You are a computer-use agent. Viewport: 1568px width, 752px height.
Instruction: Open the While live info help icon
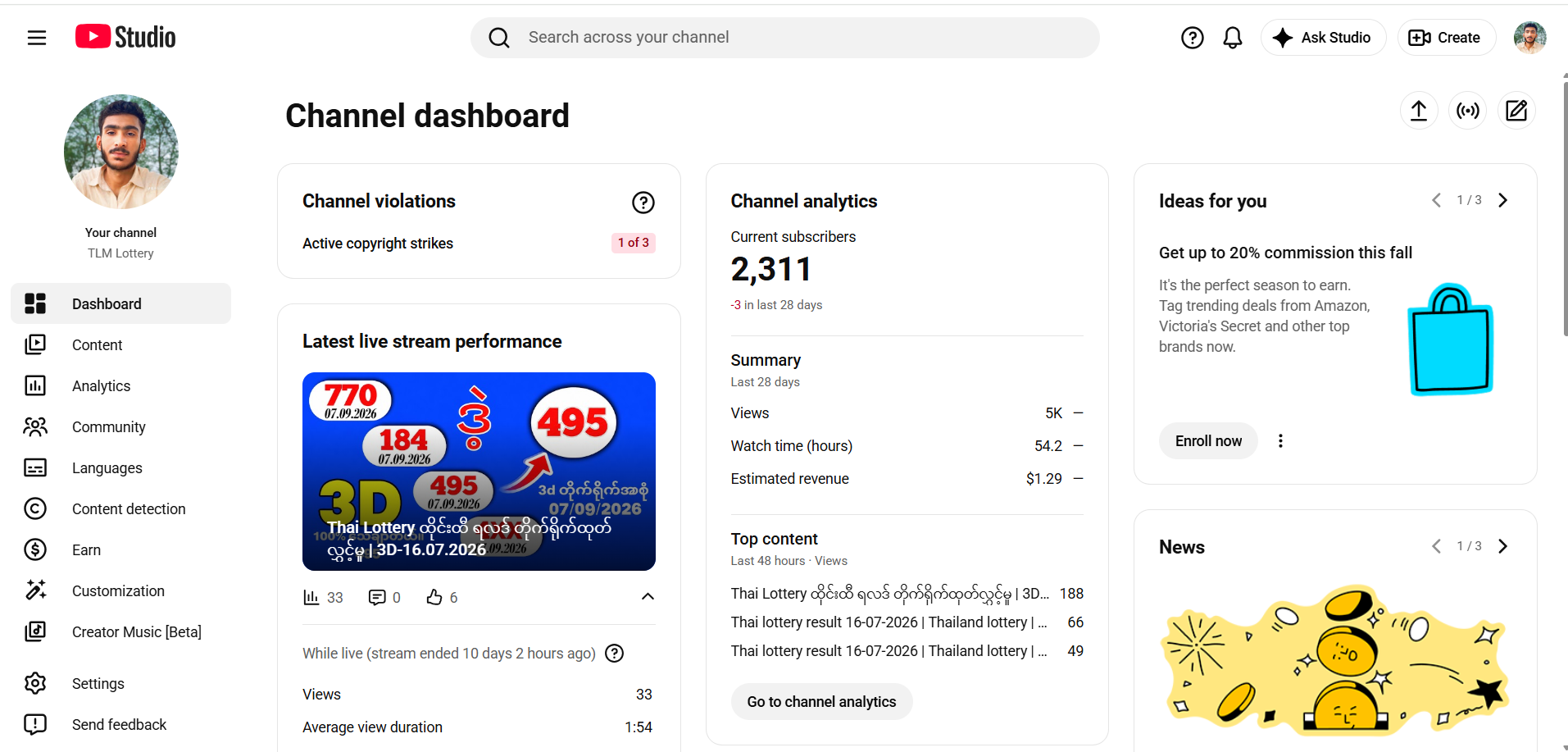click(615, 654)
